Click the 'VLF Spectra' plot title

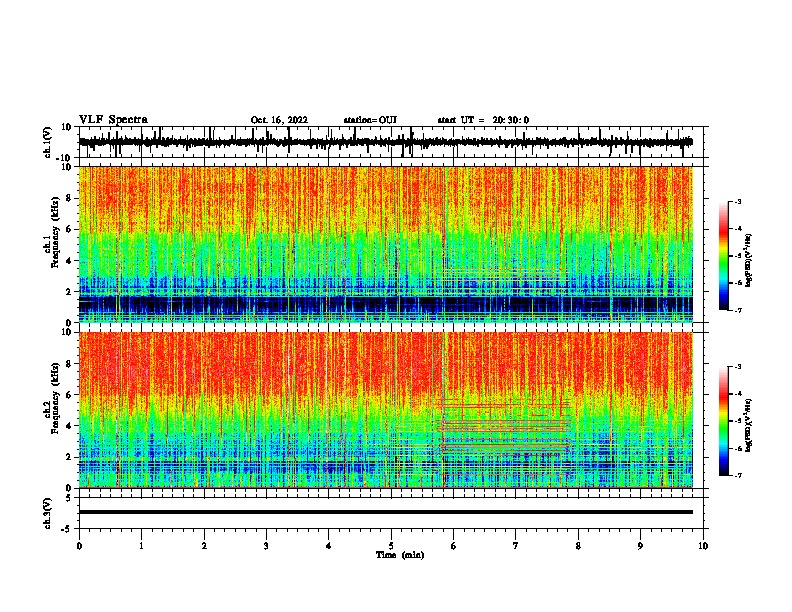pos(113,120)
